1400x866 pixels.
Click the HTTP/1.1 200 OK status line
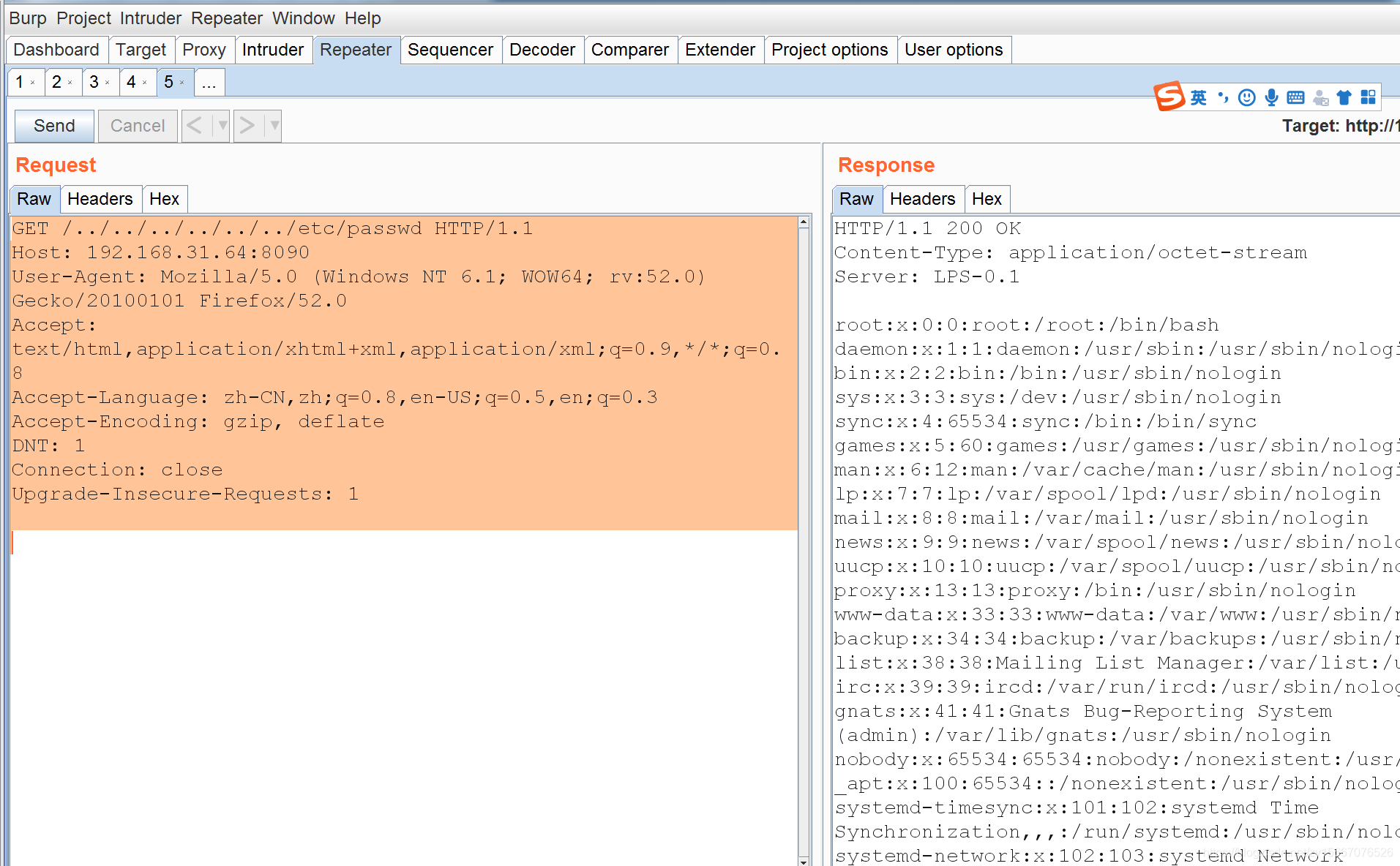928,228
